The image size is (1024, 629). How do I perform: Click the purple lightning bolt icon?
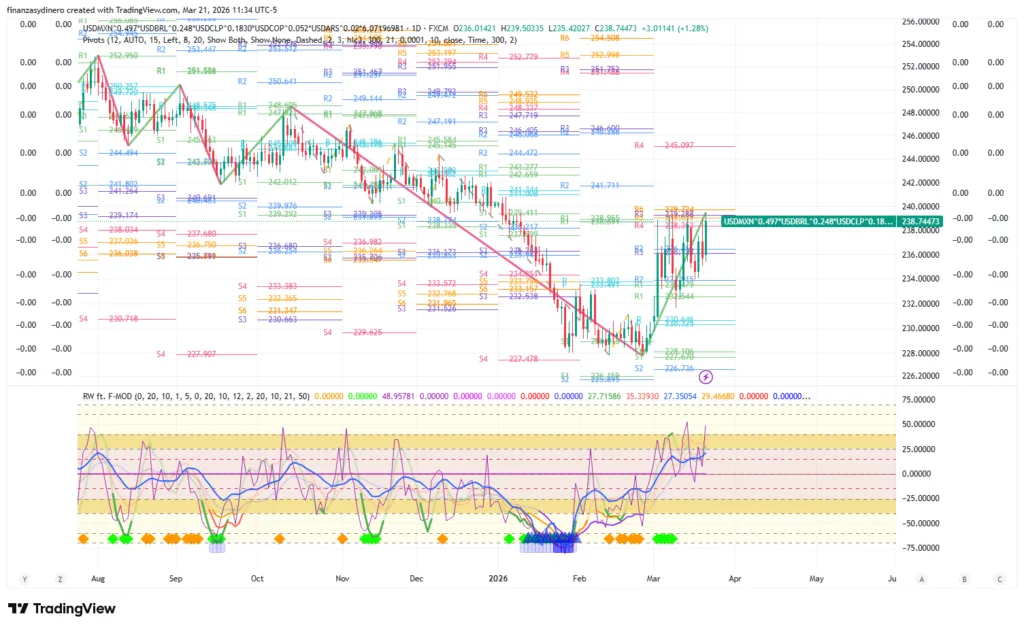pyautogui.click(x=706, y=377)
